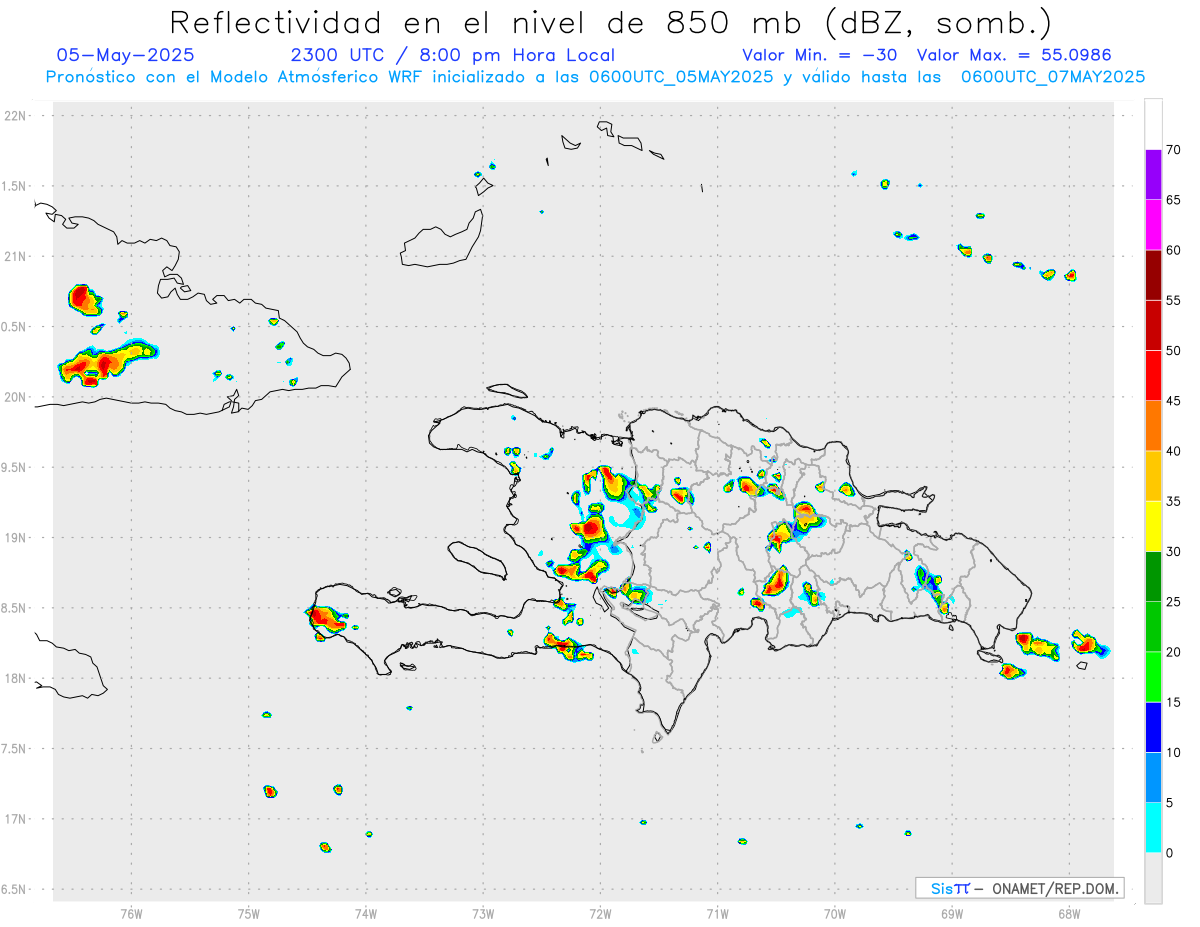Click the '15' tick value on the color scale
The width and height of the screenshot is (1200, 927).
click(x=1174, y=702)
